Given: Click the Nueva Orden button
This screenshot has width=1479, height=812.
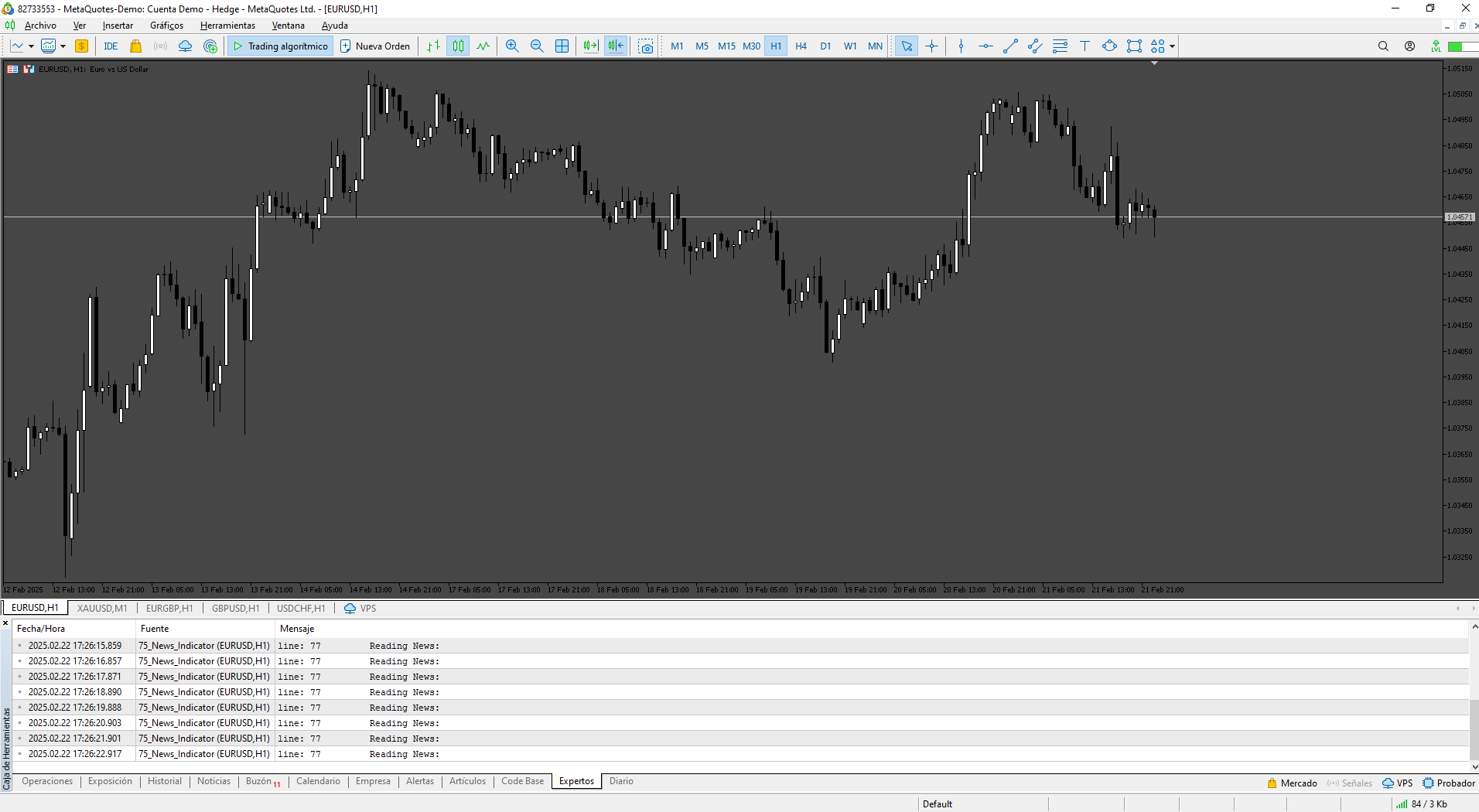Looking at the screenshot, I should pos(375,46).
